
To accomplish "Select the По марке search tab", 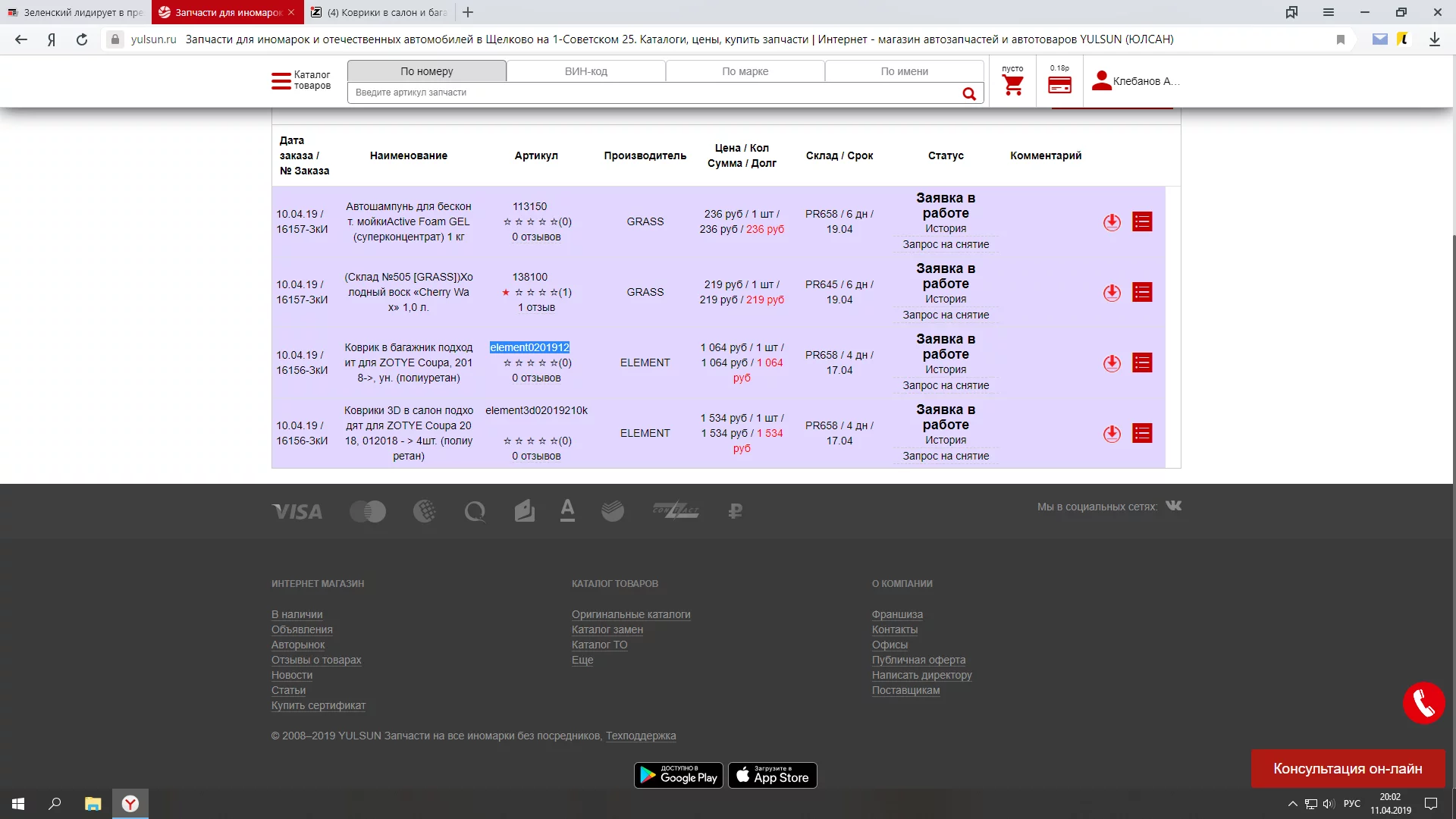I will [x=745, y=71].
